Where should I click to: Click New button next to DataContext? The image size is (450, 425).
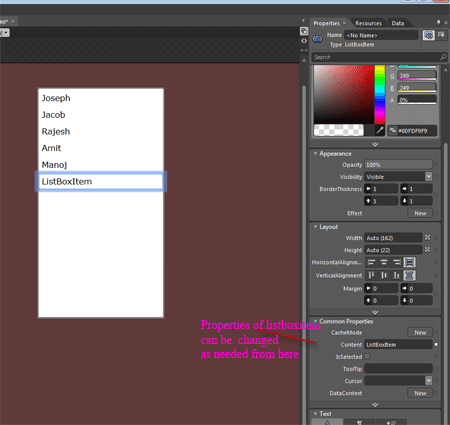[420, 393]
